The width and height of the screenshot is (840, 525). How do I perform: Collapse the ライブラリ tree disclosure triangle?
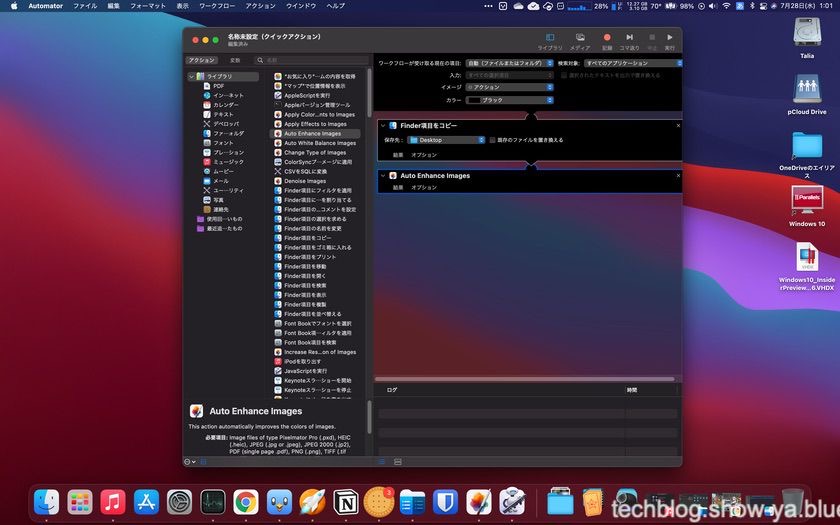click(191, 76)
